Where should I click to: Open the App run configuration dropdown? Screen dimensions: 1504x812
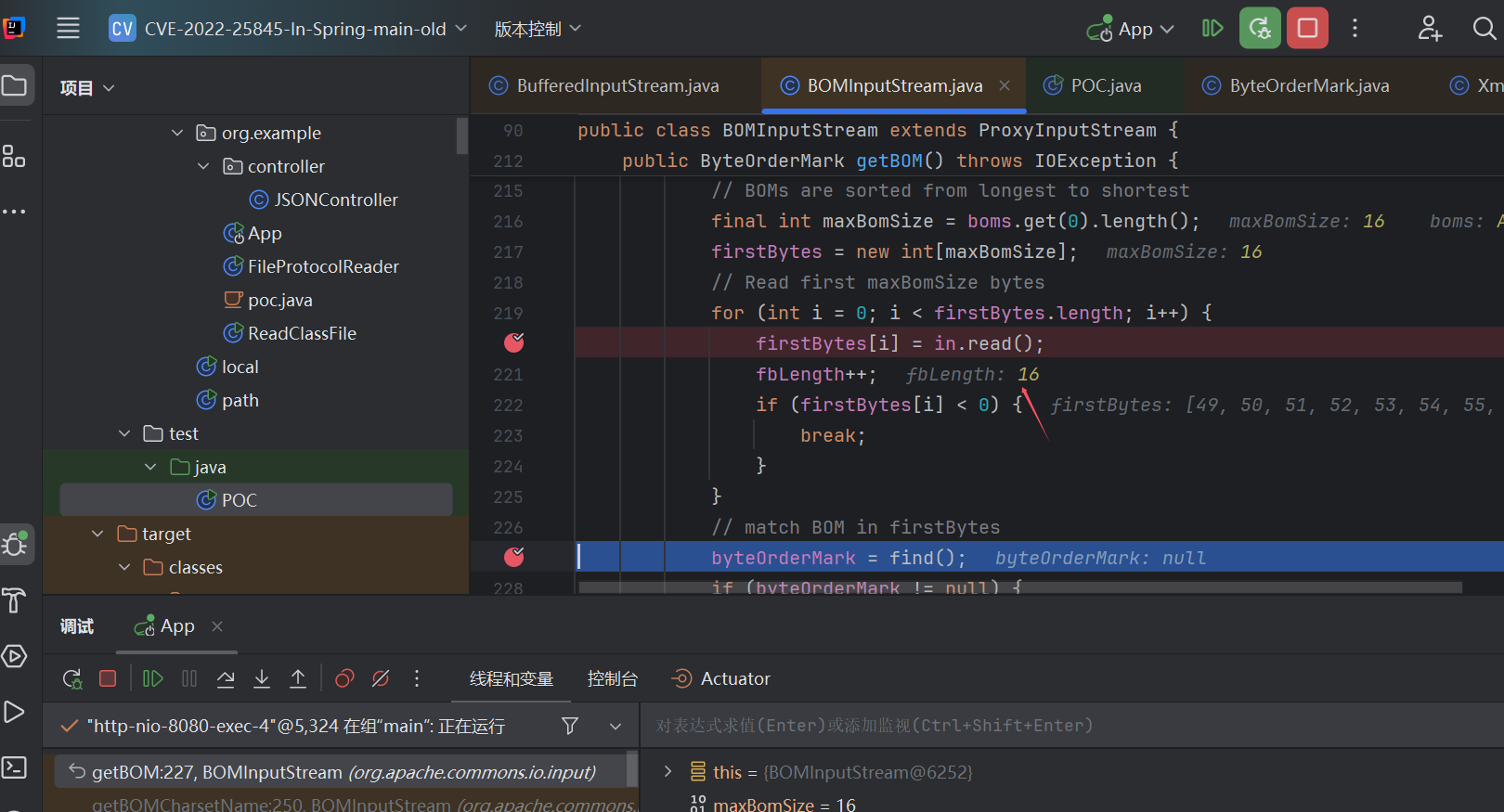(1131, 29)
